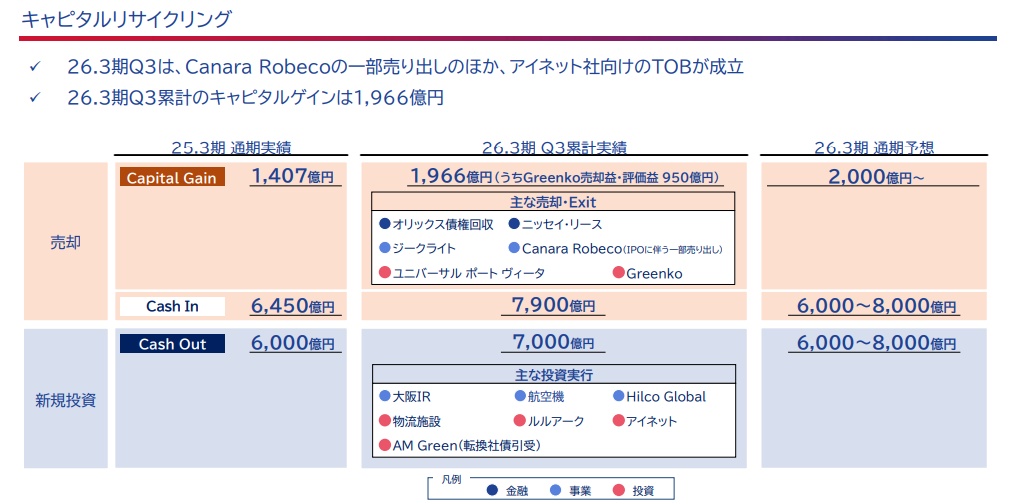Click the Greenko exit entry
1015x501 pixels.
[x=654, y=273]
